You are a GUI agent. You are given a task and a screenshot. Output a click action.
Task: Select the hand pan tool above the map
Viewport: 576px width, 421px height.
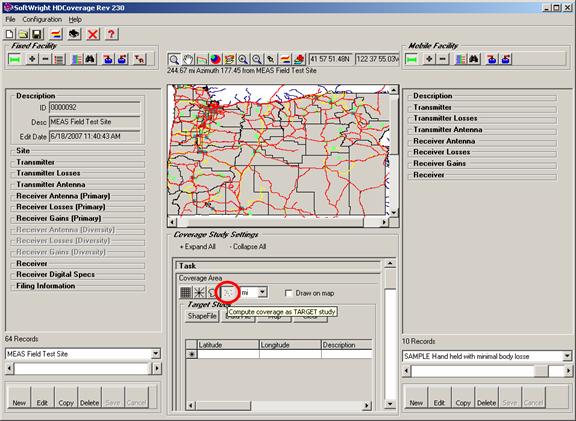coord(188,59)
